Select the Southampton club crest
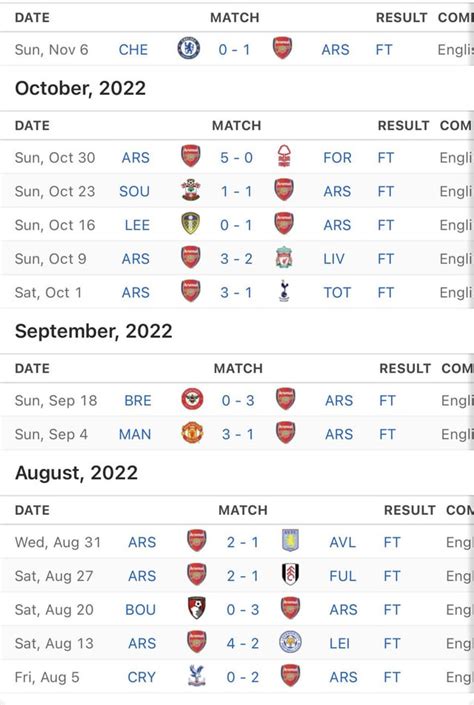This screenshot has width=474, height=705. 191,190
